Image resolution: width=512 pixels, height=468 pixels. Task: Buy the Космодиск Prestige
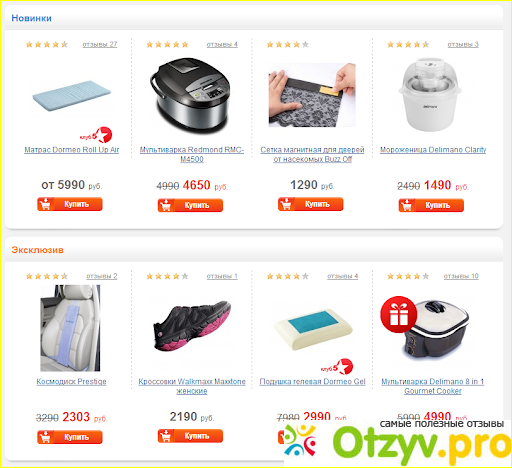(x=70, y=437)
